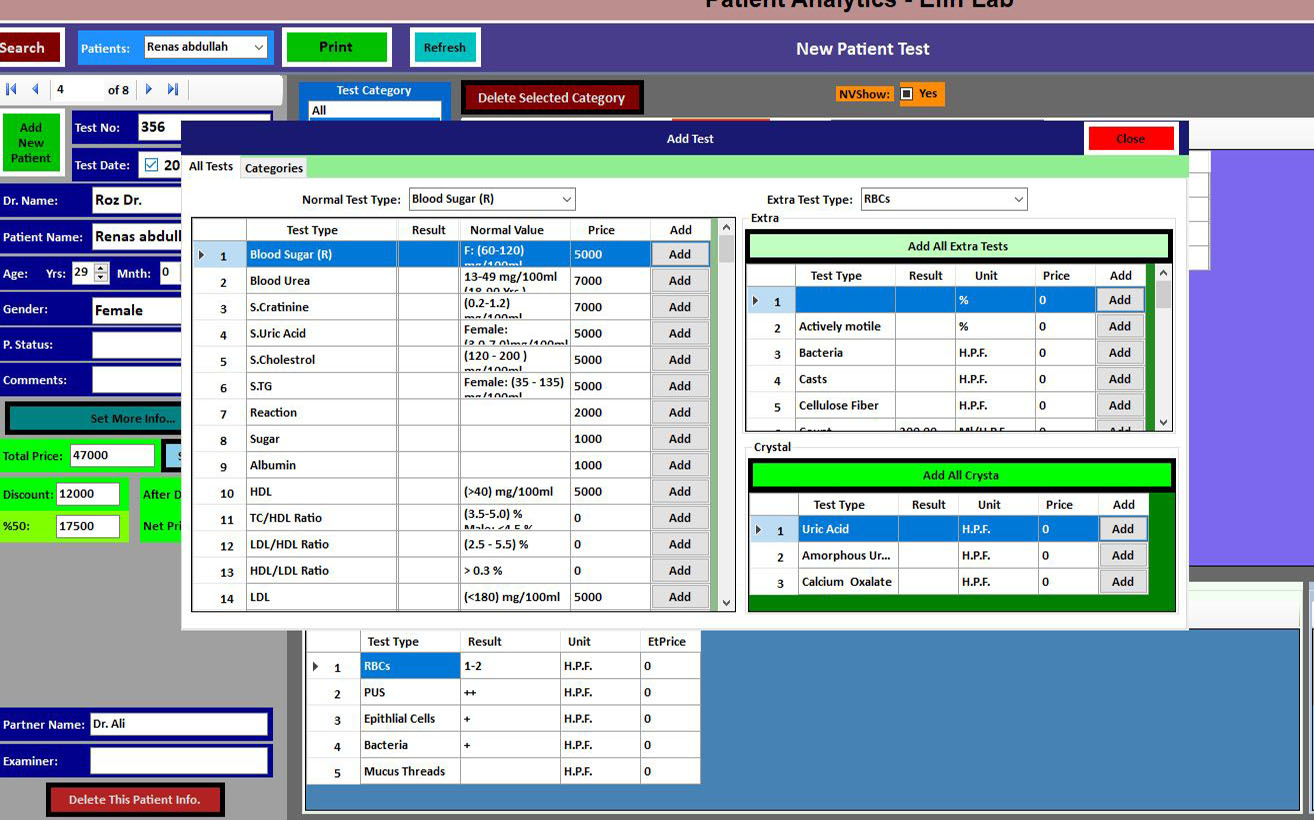Go to last record navigation arrow
This screenshot has height=820, width=1314.
pyautogui.click(x=173, y=89)
